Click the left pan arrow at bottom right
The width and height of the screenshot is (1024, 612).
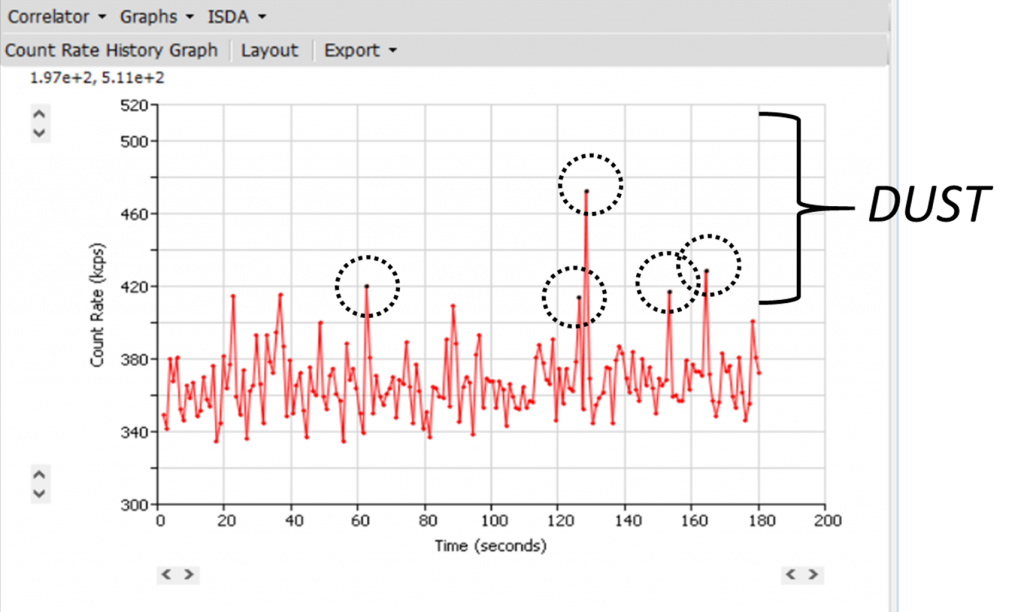[789, 574]
